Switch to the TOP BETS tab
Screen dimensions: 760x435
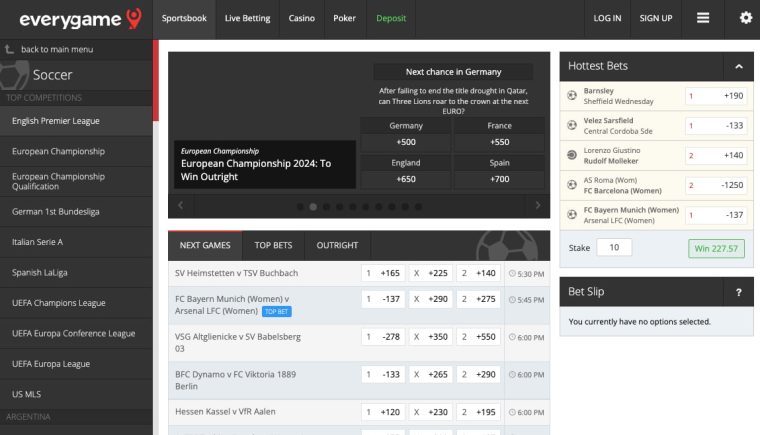click(273, 245)
